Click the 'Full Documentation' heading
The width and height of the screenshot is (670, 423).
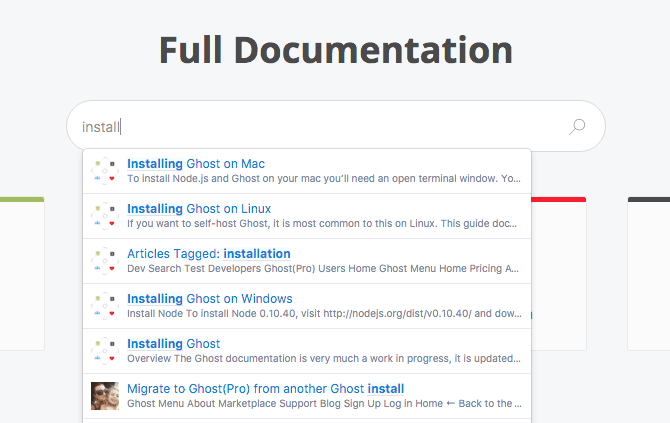pyautogui.click(x=336, y=50)
